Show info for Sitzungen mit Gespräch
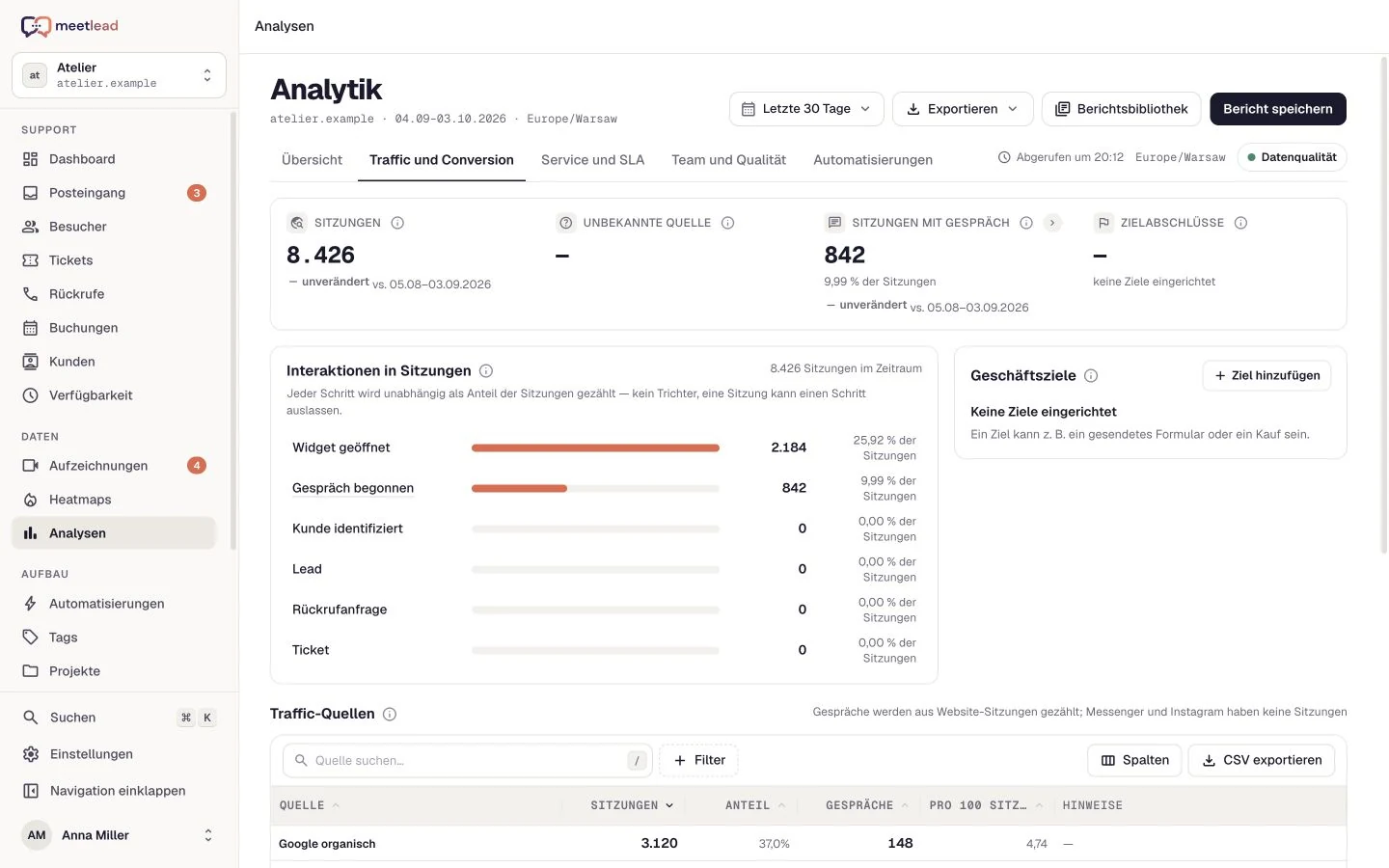Viewport: 1389px width, 868px height. [x=1026, y=223]
